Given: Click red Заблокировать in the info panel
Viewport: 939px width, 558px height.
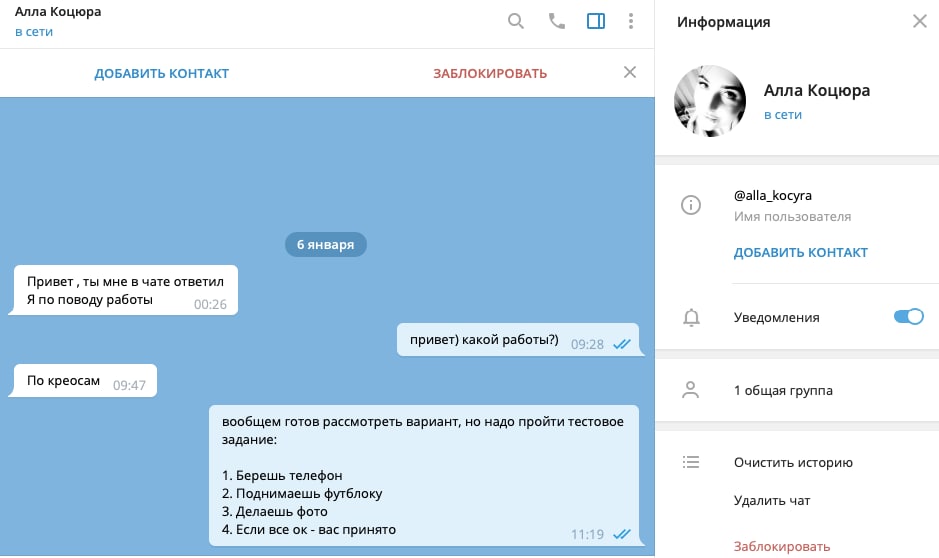Looking at the screenshot, I should click(782, 546).
